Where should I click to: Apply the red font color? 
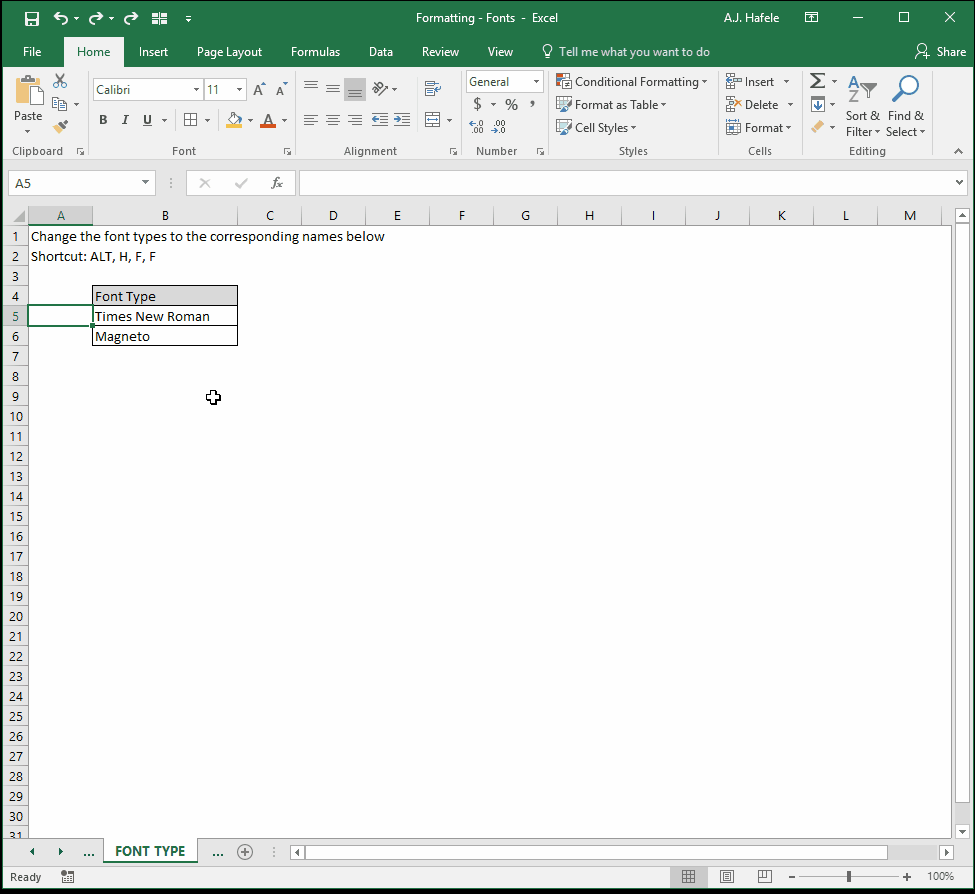click(x=268, y=120)
